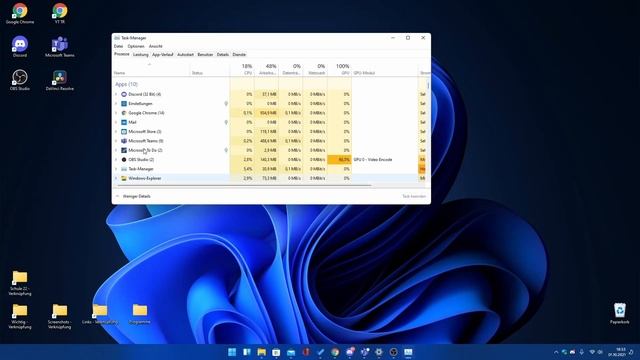640x360 pixels.
Task: Open the Settings gear in the taskbar
Action: 379,352
